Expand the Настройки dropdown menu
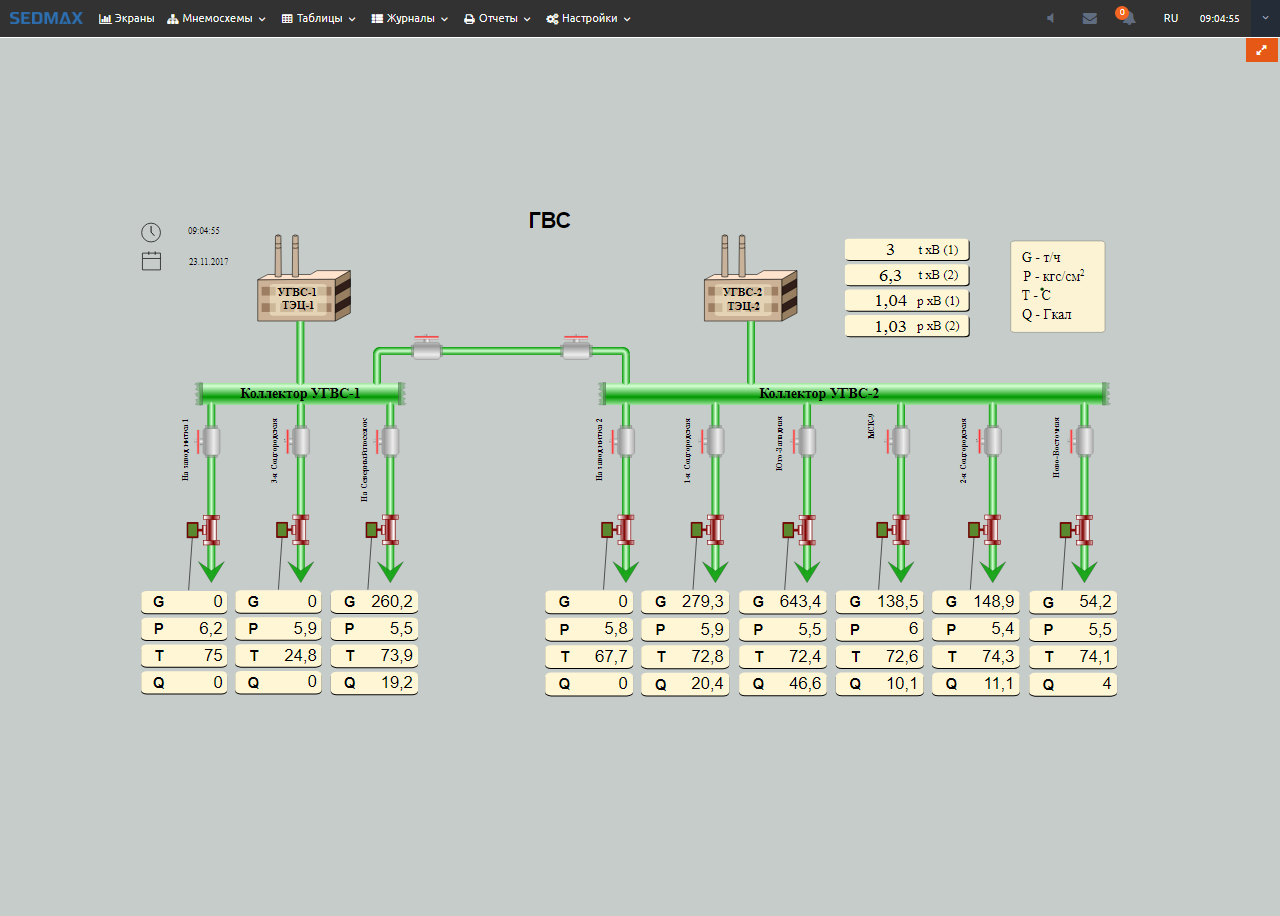Viewport: 1280px width, 916px height. pos(588,18)
